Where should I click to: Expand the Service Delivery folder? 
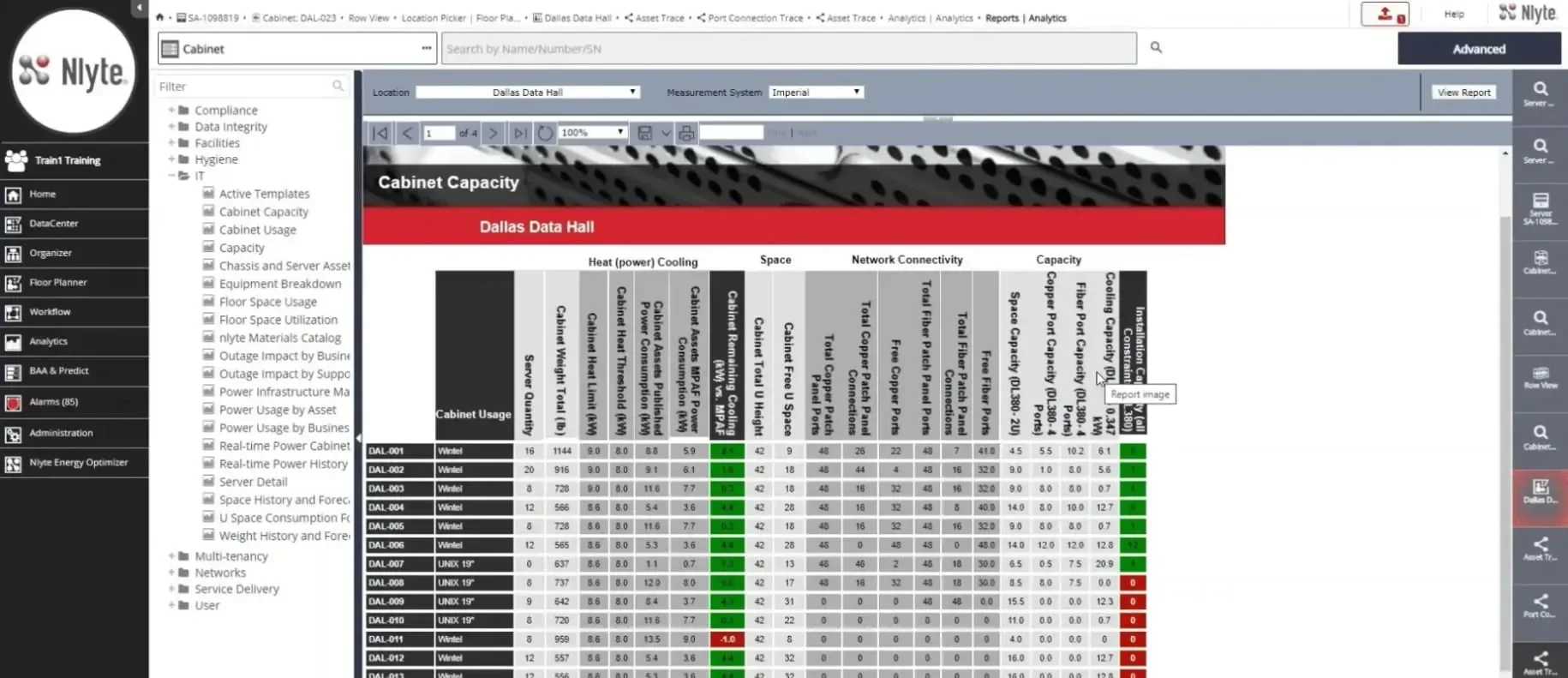171,588
